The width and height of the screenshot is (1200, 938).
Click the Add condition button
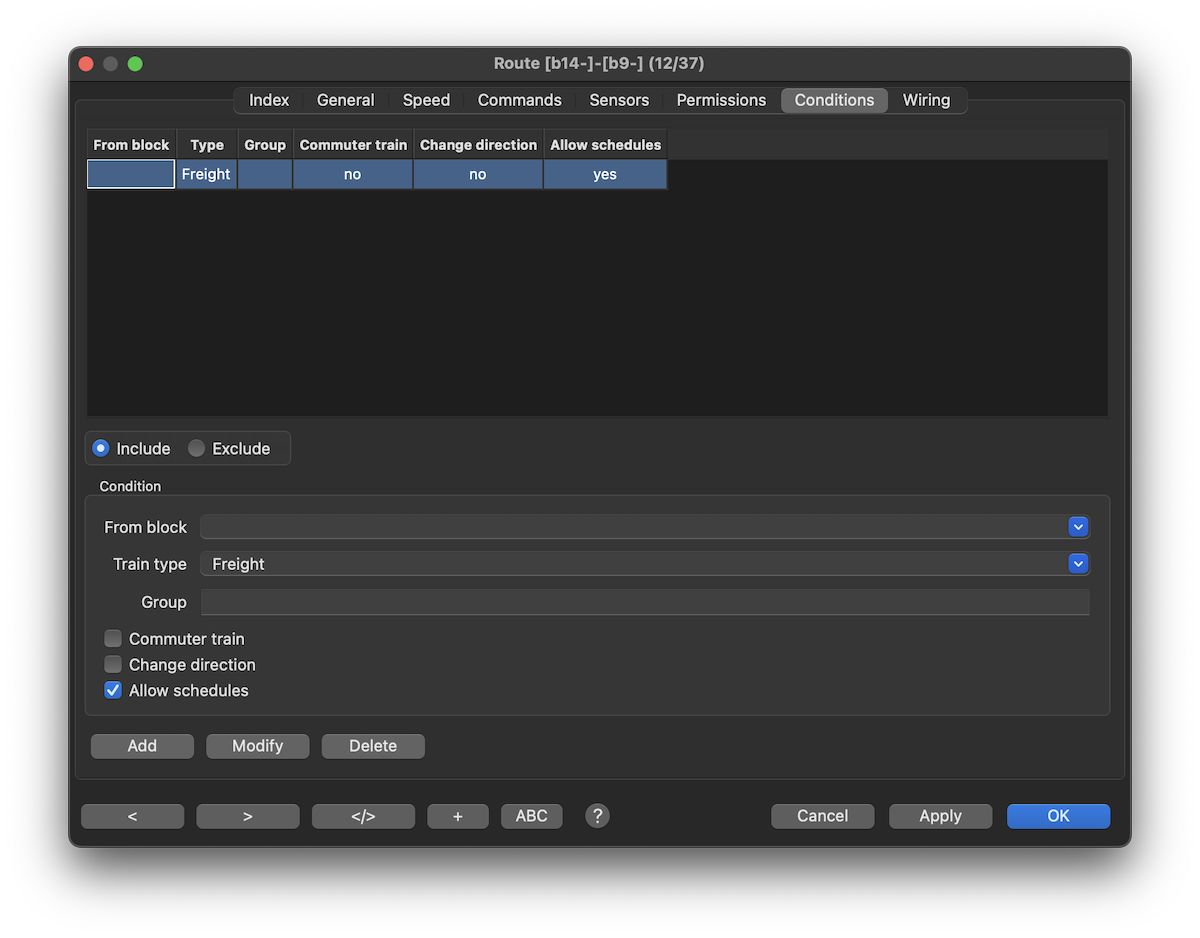pos(142,746)
